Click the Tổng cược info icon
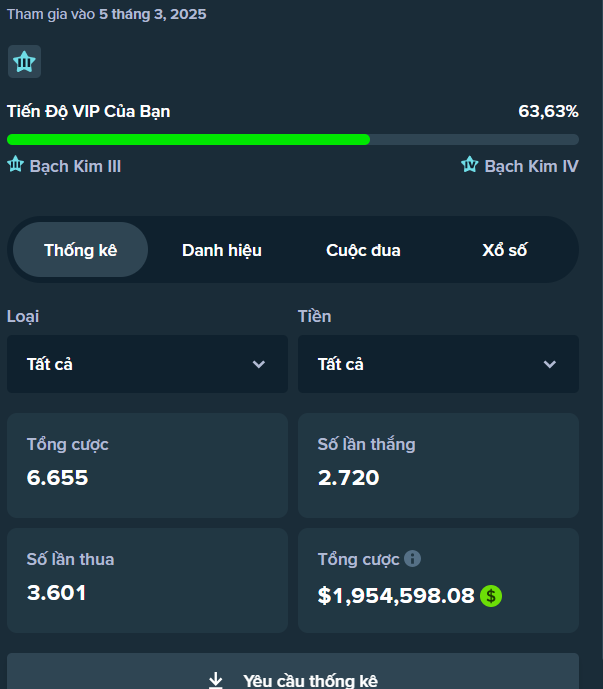The height and width of the screenshot is (689, 603). pyautogui.click(x=412, y=559)
